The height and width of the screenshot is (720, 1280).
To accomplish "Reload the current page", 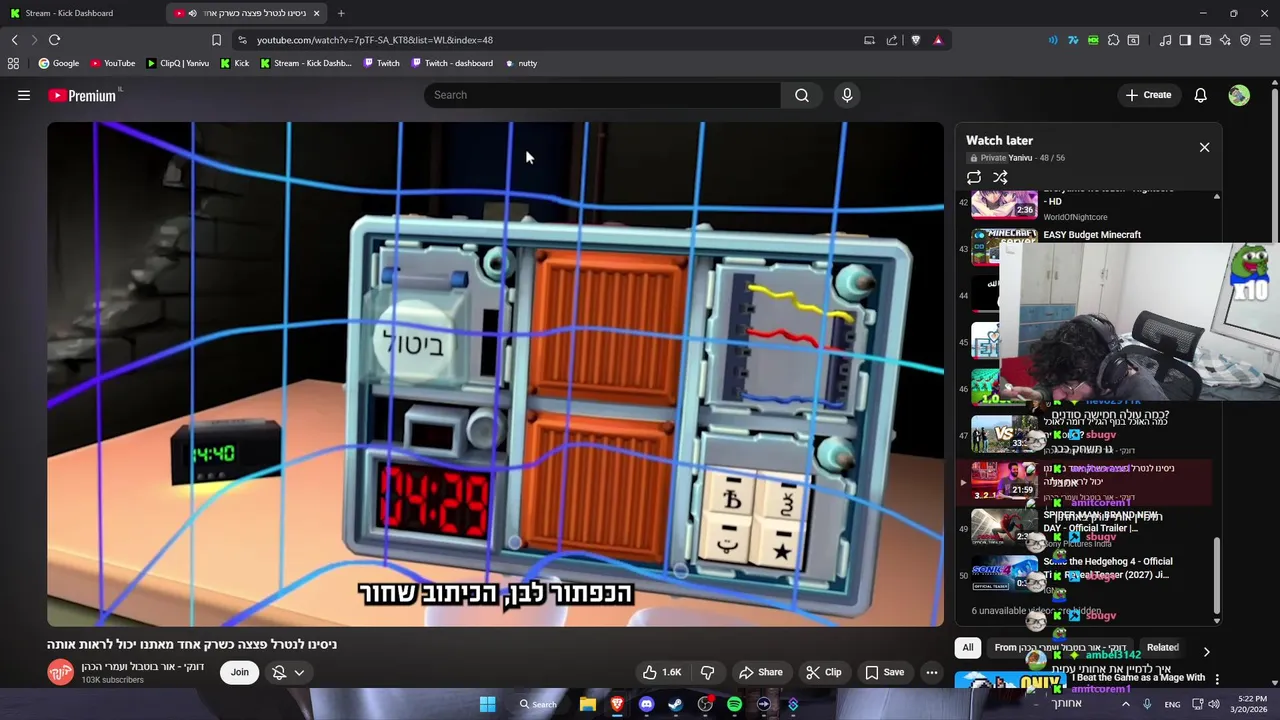I will click(x=54, y=40).
